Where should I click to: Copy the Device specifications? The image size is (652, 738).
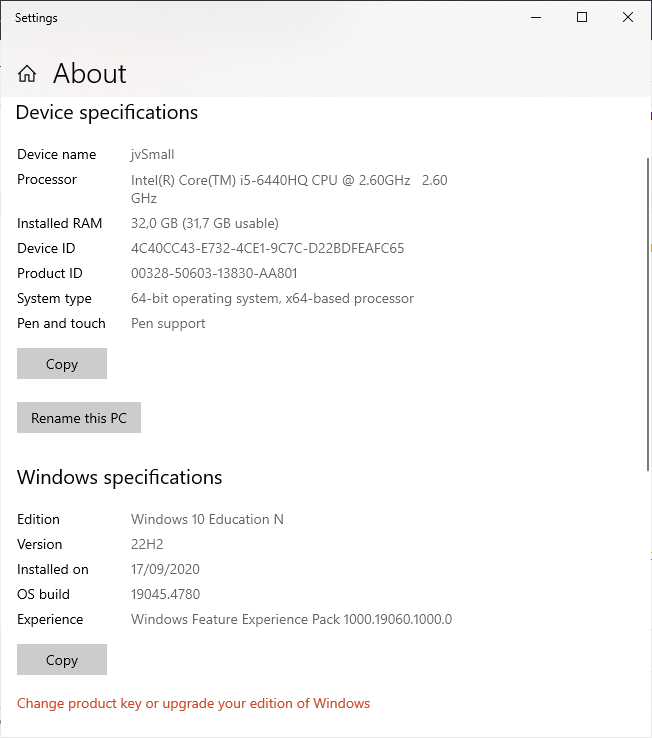(62, 364)
